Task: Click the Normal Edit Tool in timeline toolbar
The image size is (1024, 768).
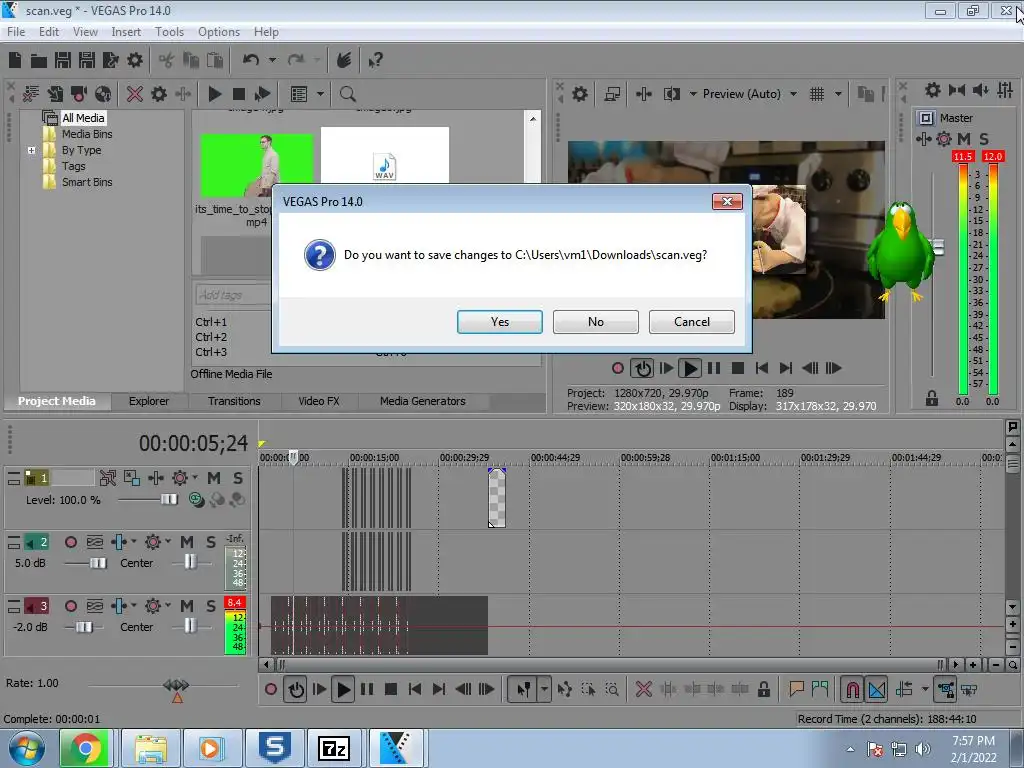Action: (523, 690)
